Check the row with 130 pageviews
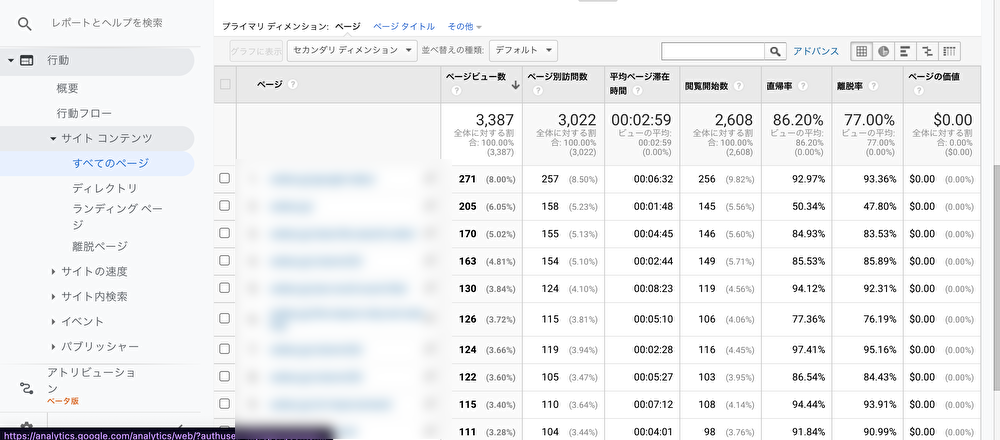The height and width of the screenshot is (440, 1000). click(224, 288)
